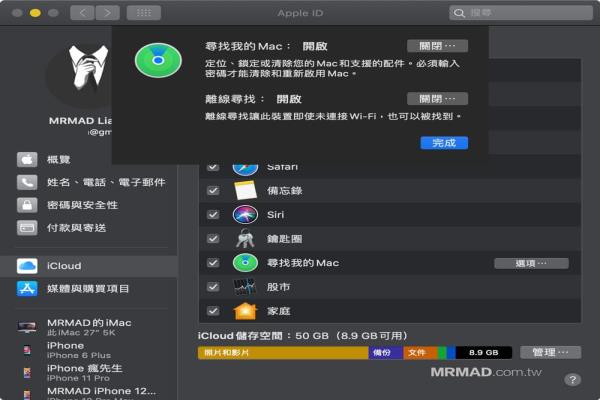Click the 照片和影片 storage bar segment
Screen dimensions: 600x400
coord(283,353)
